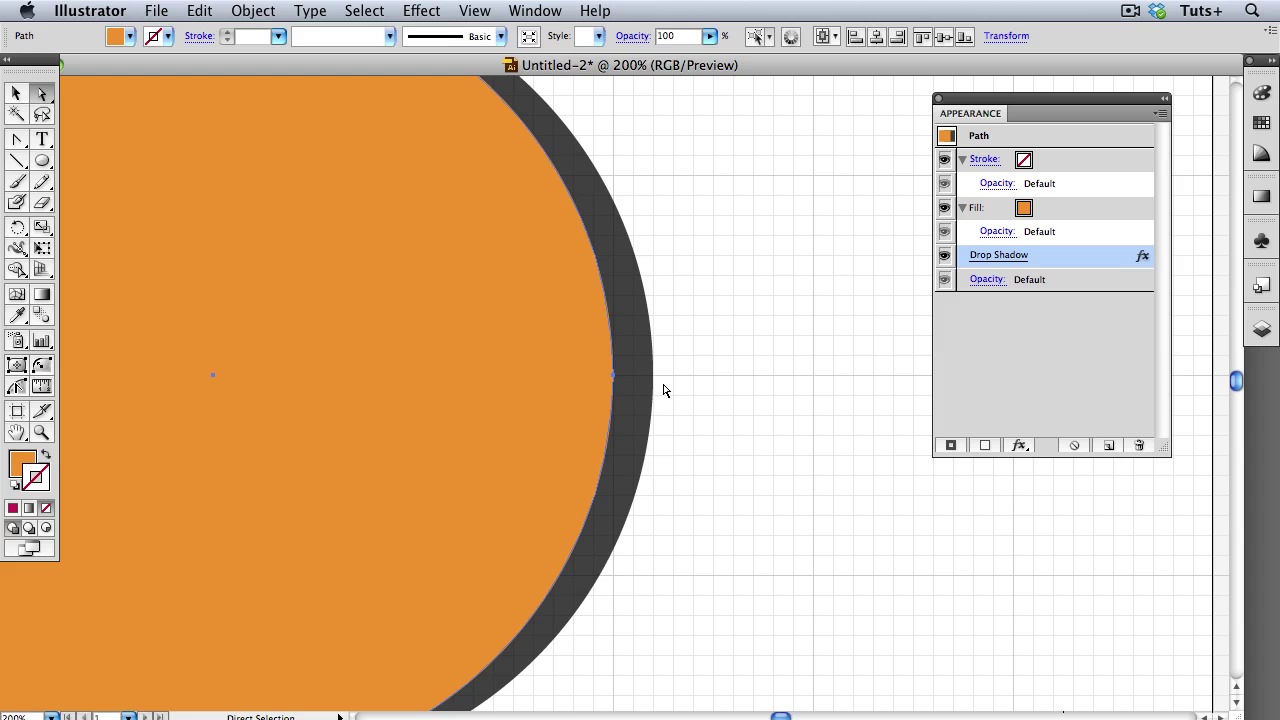Image resolution: width=1280 pixels, height=720 pixels.
Task: Select the Eraser tool
Action: [x=42, y=203]
